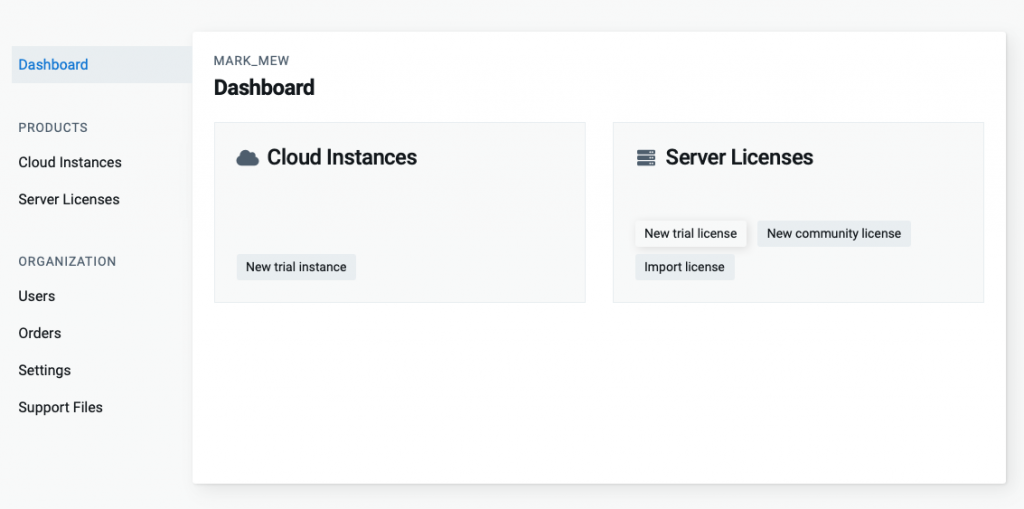Click the Server Licenses card heading
The image size is (1024, 509).
point(739,157)
